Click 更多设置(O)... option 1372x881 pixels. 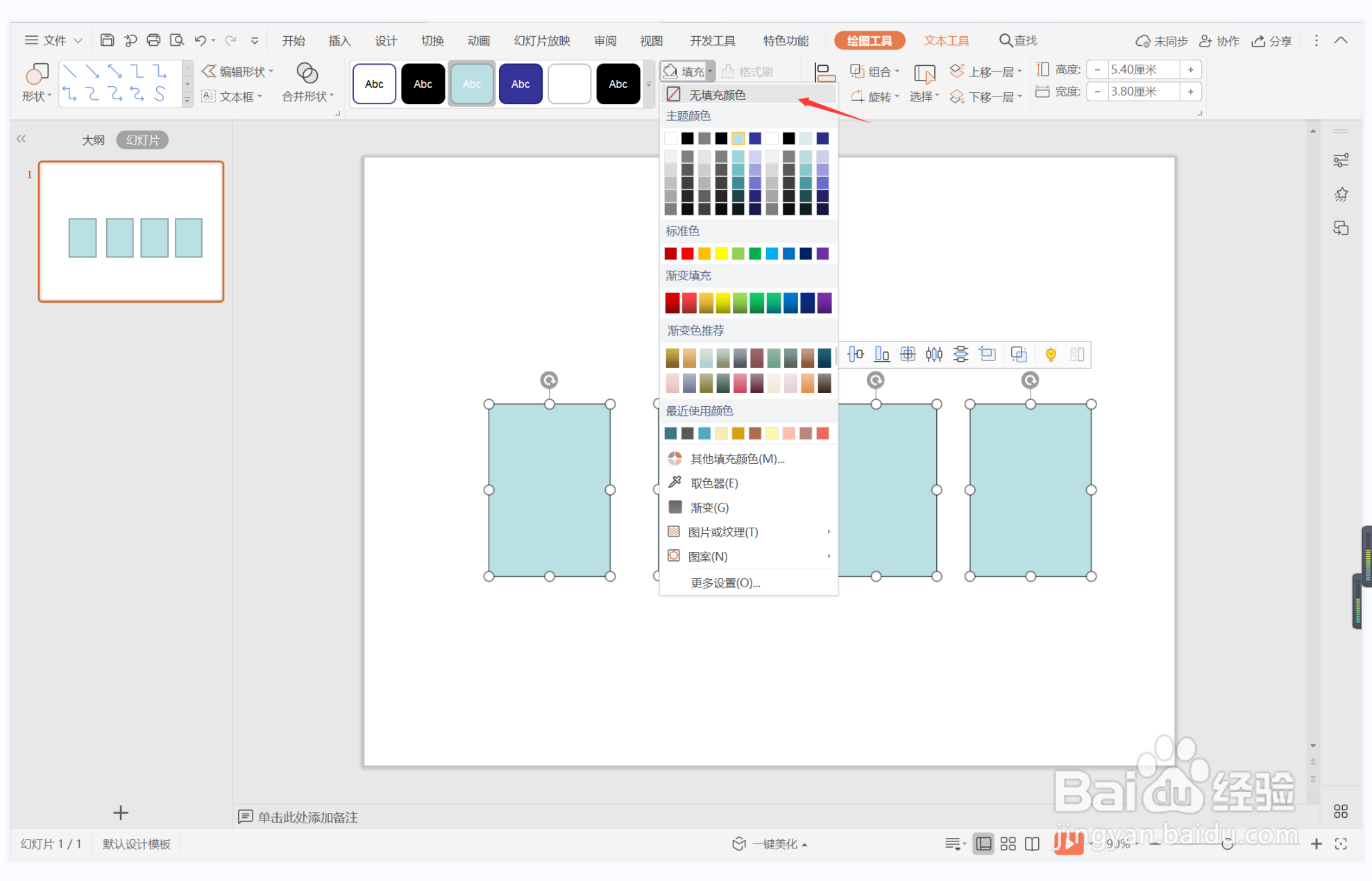click(x=725, y=582)
